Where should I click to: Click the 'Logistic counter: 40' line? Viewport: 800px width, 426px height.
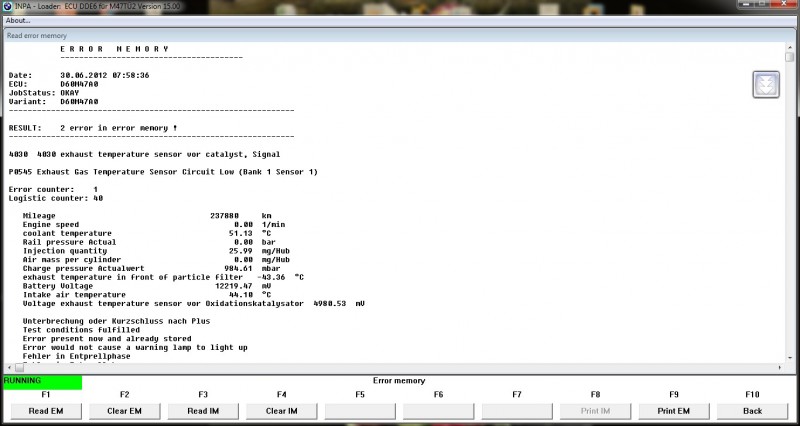pos(56,198)
